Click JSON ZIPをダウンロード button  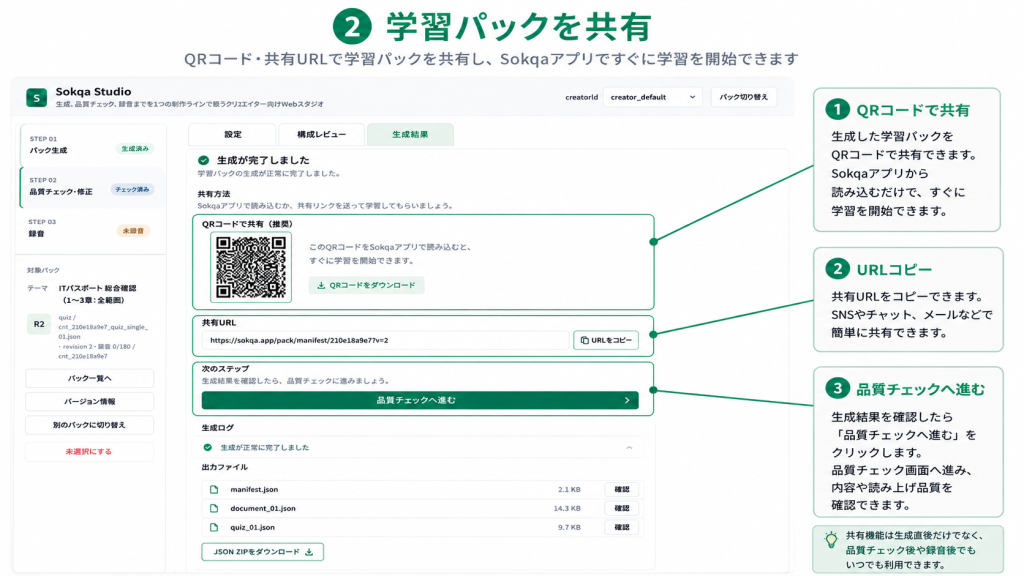[263, 552]
